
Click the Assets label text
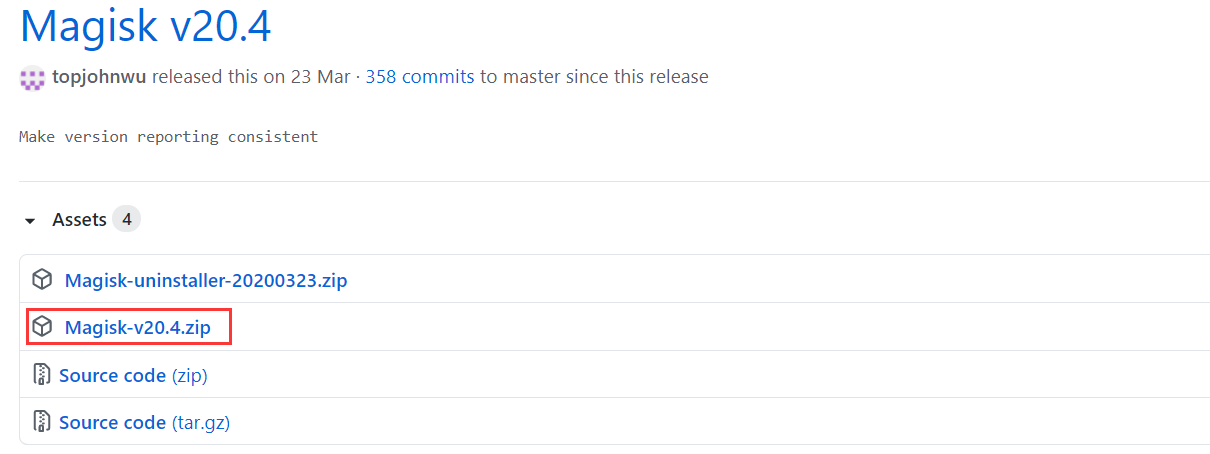(x=79, y=219)
